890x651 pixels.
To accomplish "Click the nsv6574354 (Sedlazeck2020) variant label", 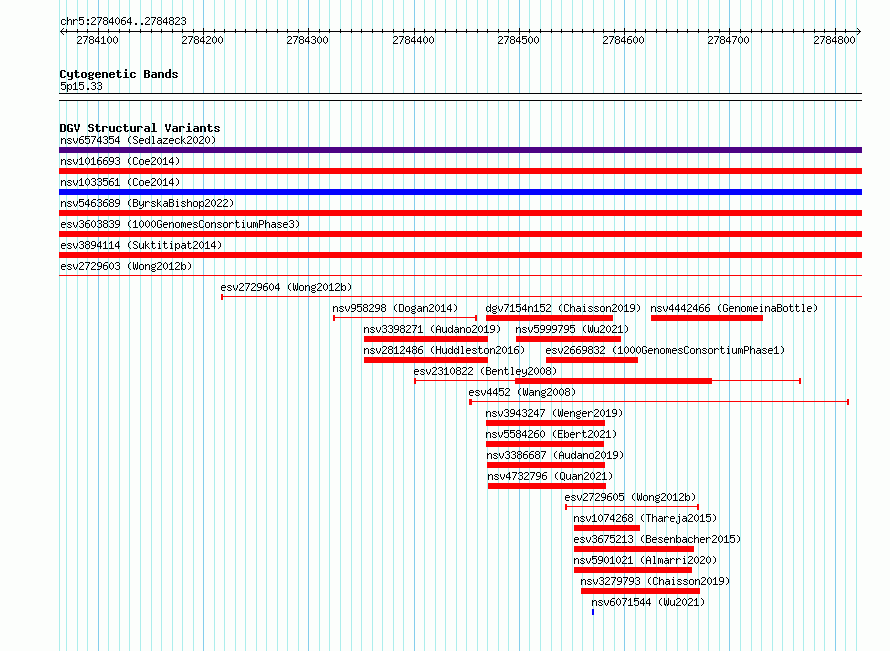I will point(138,140).
